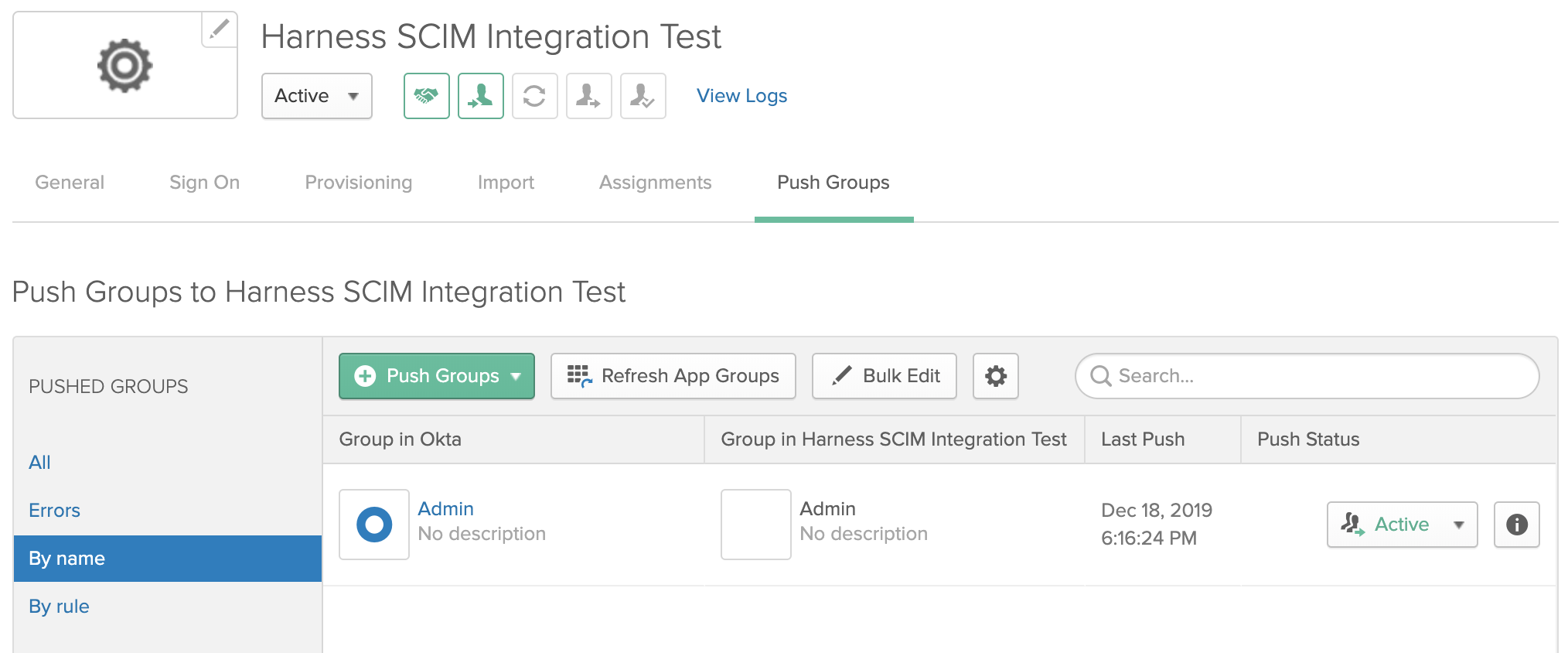Click the gear app logo image
The width and height of the screenshot is (1568, 653).
tap(125, 66)
